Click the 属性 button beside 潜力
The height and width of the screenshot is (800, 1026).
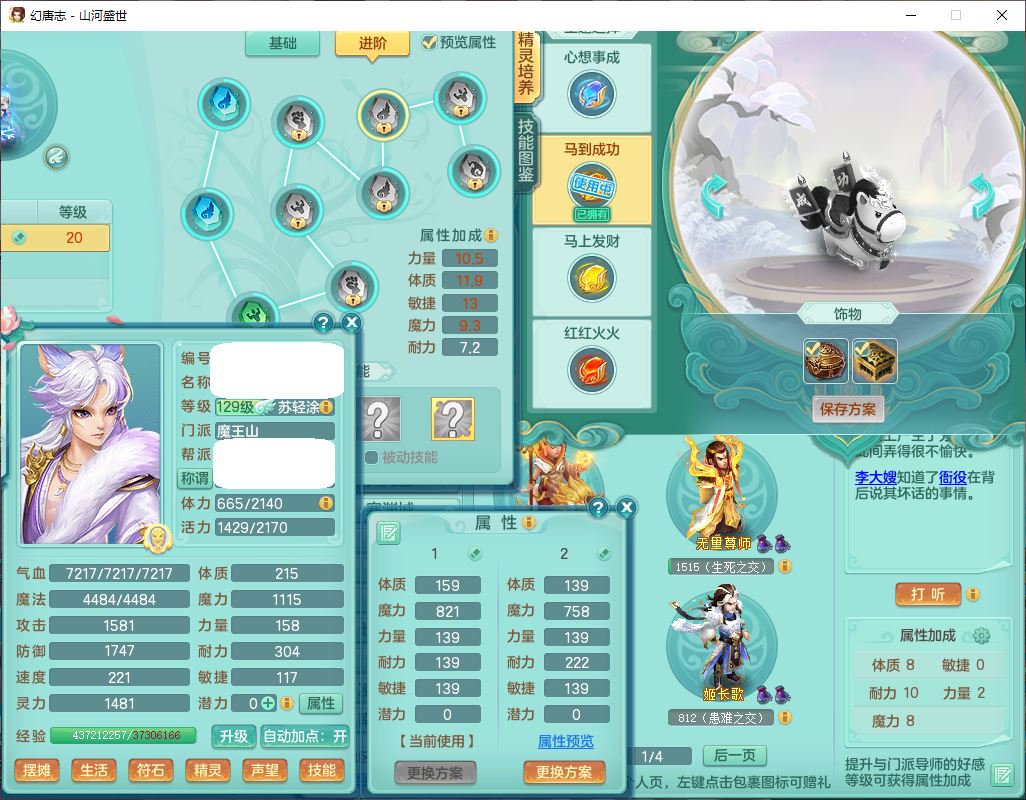pos(321,703)
